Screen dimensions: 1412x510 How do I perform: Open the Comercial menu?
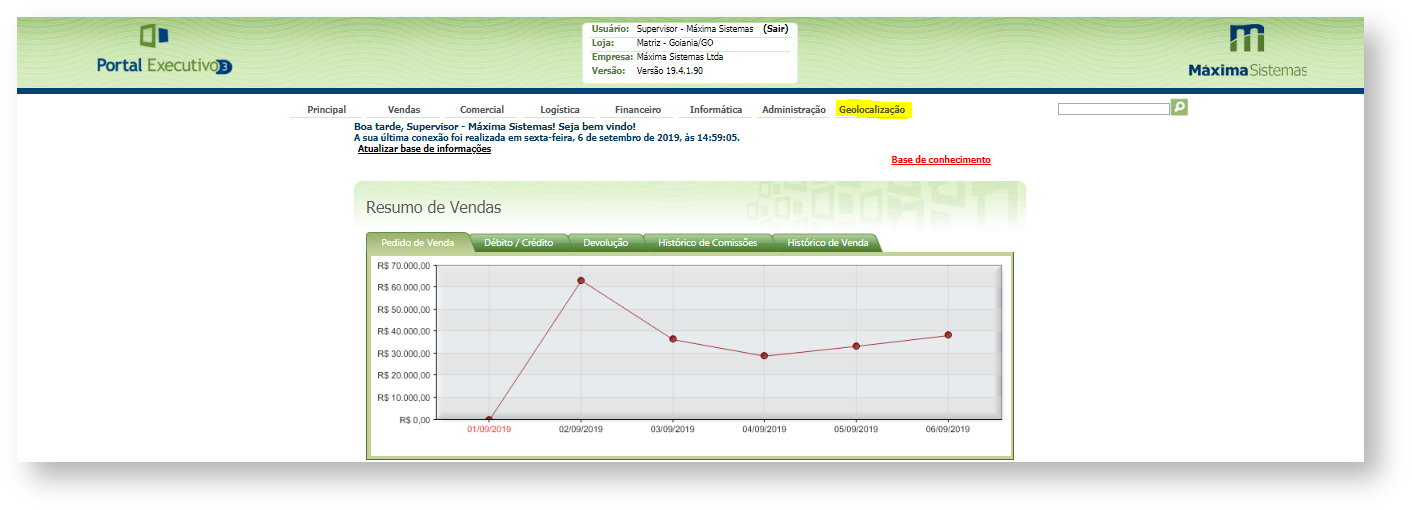tap(482, 110)
